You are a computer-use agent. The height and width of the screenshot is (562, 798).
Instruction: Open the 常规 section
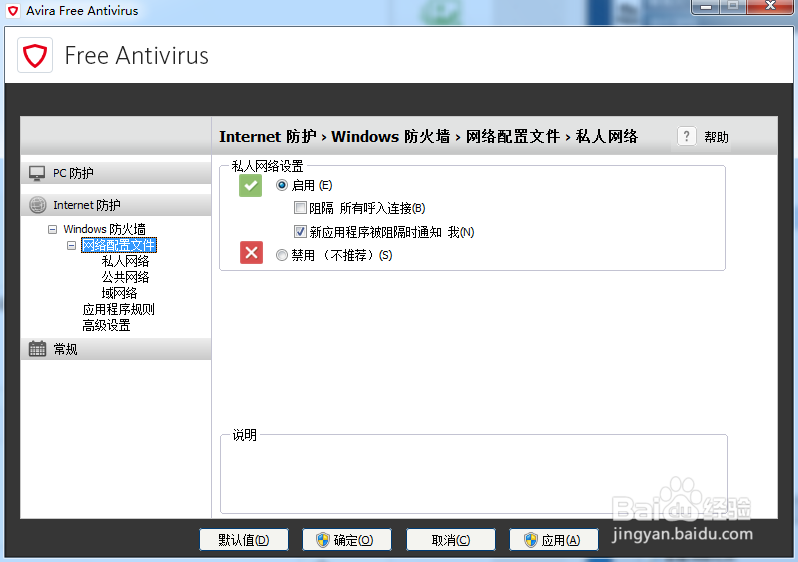click(x=116, y=349)
